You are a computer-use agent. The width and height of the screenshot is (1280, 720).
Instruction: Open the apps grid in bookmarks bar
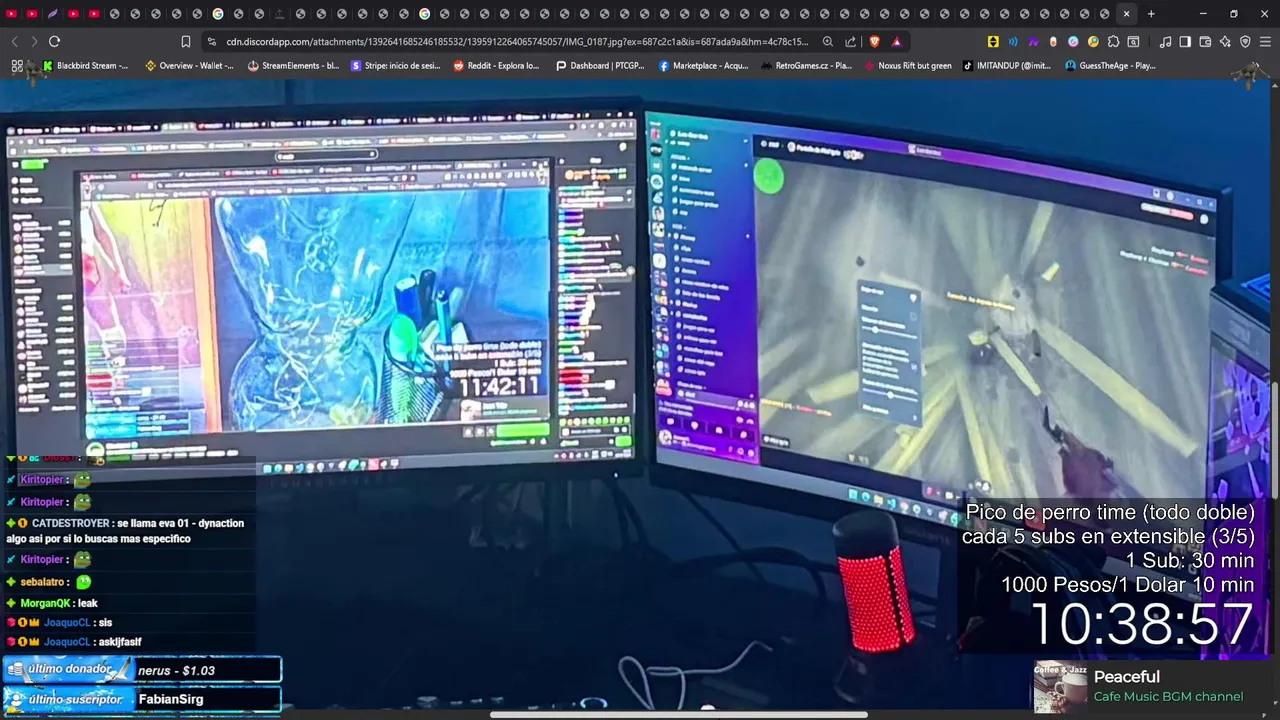(x=17, y=66)
